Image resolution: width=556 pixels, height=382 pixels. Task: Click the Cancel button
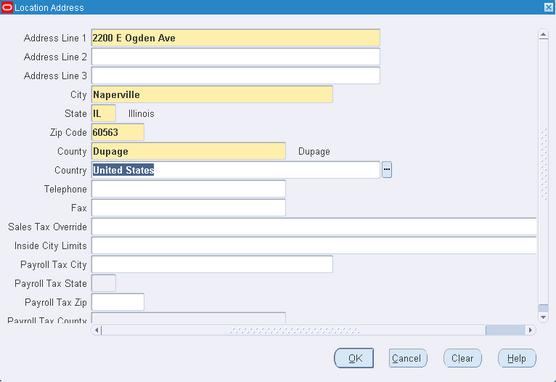pyautogui.click(x=408, y=358)
